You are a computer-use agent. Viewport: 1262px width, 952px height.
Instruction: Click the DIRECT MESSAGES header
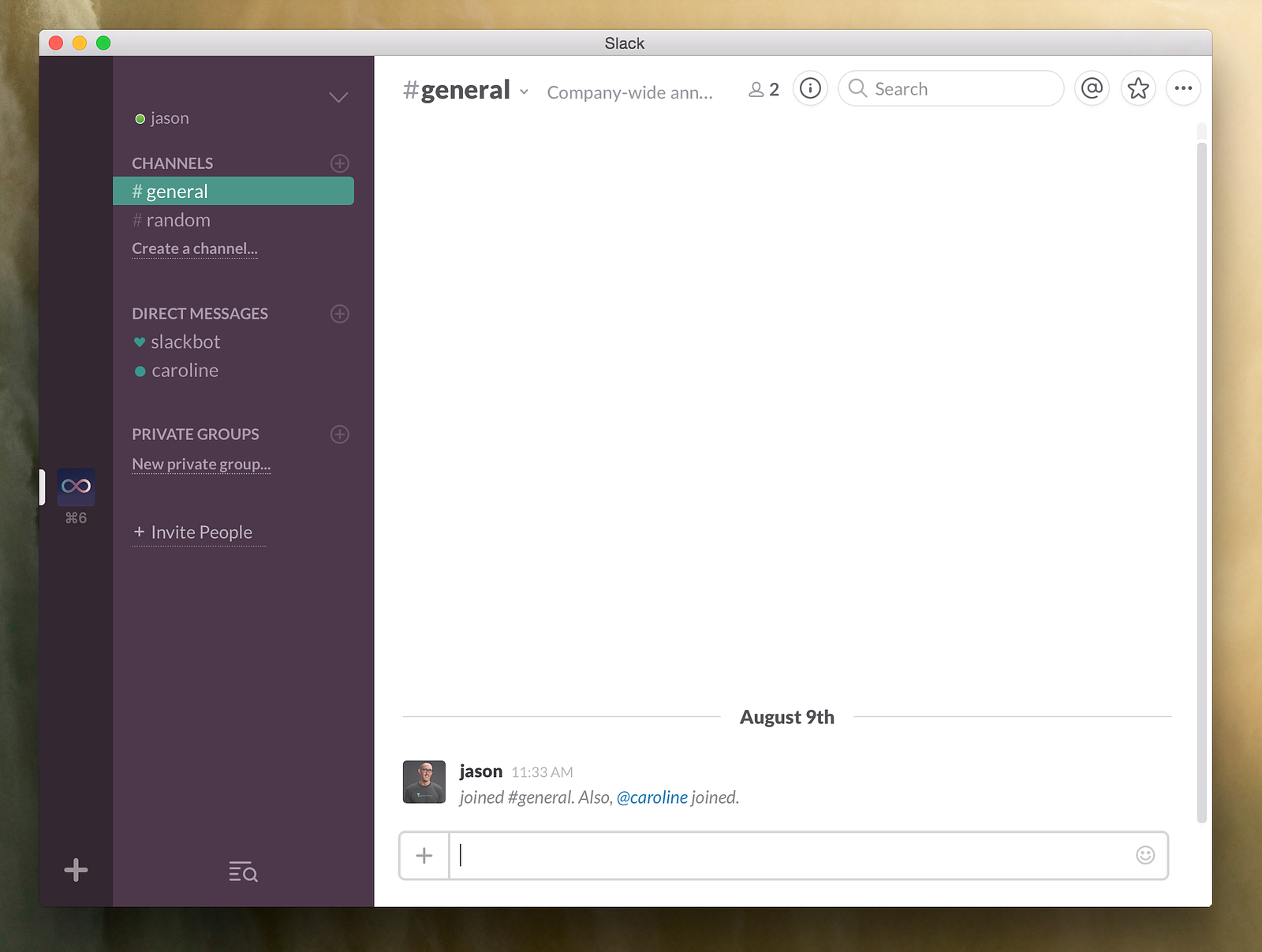pos(200,314)
